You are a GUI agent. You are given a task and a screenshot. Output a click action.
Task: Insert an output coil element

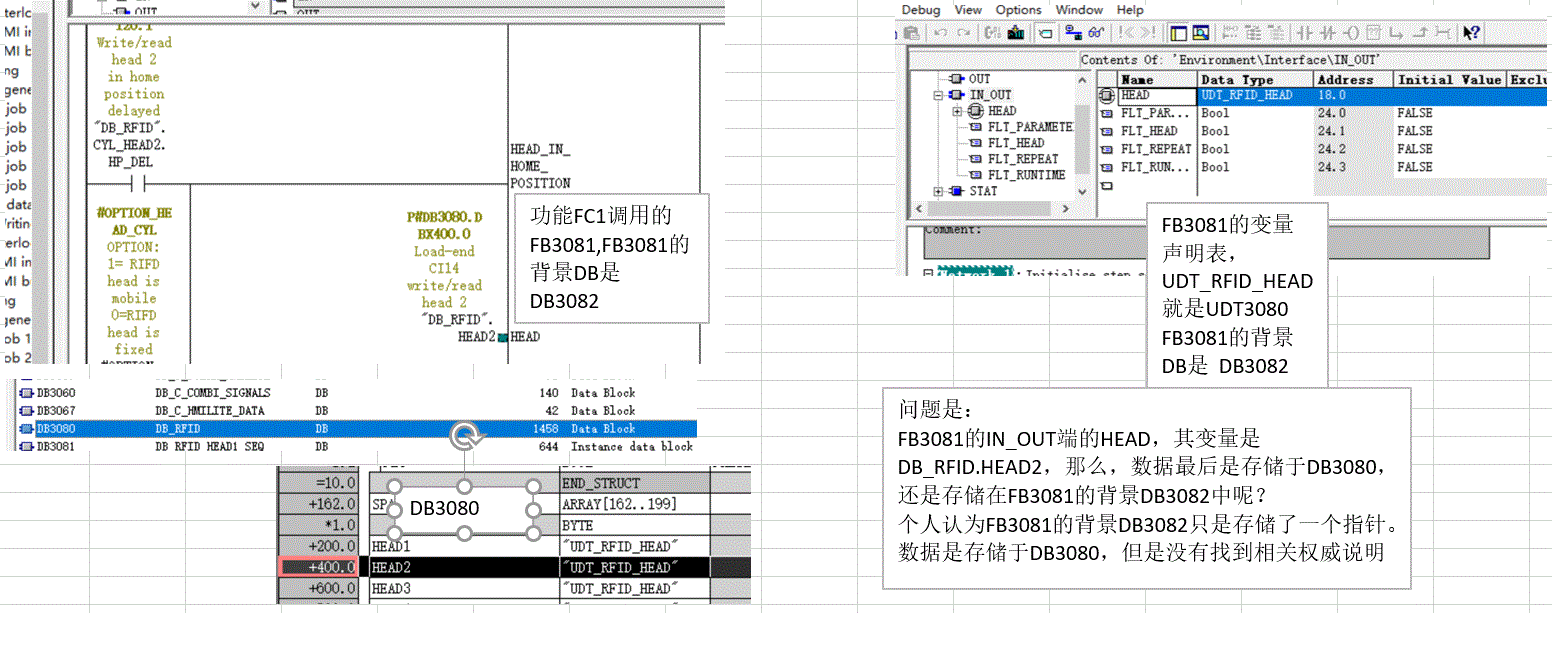(x=1350, y=33)
